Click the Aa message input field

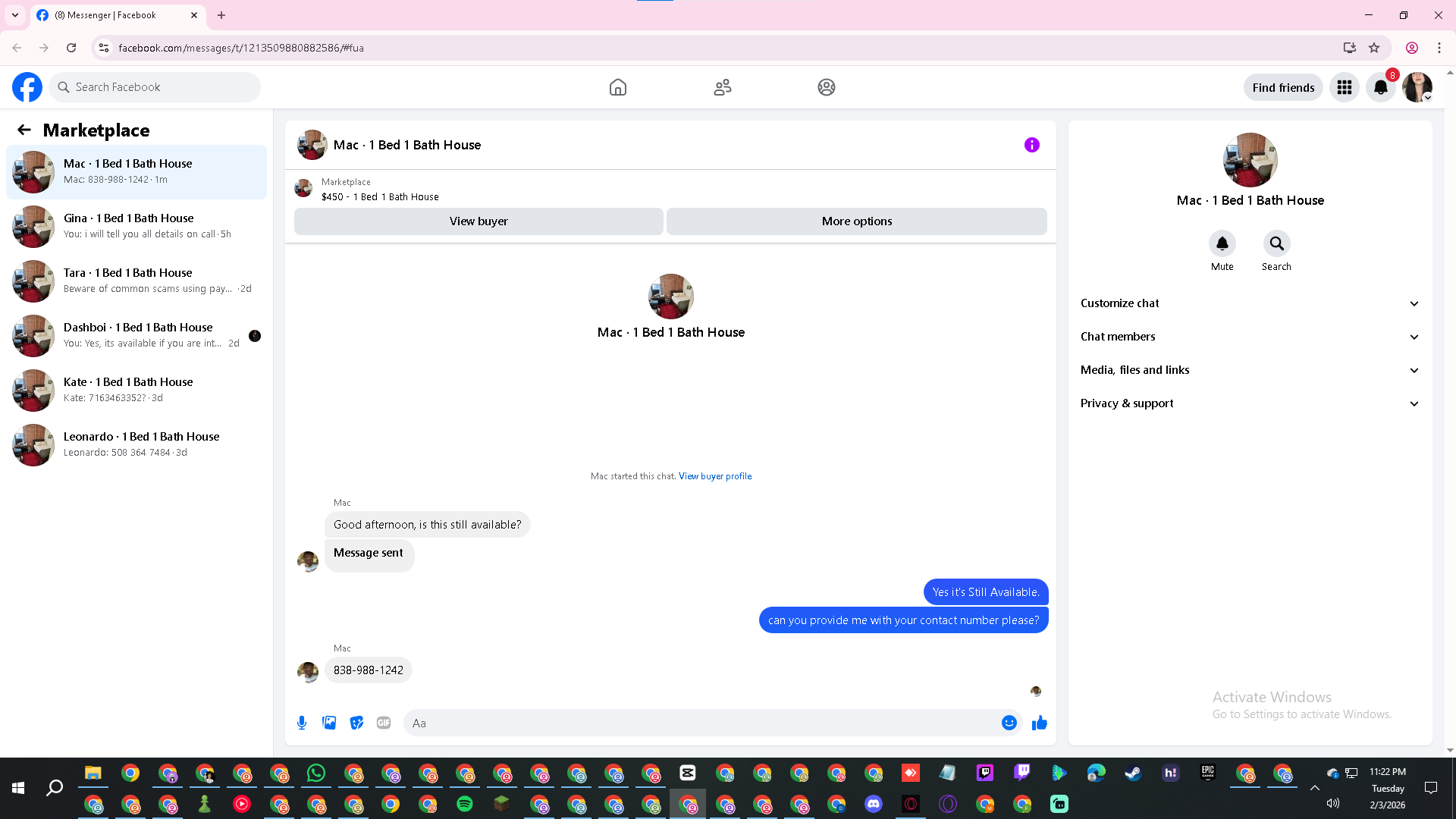pos(701,723)
